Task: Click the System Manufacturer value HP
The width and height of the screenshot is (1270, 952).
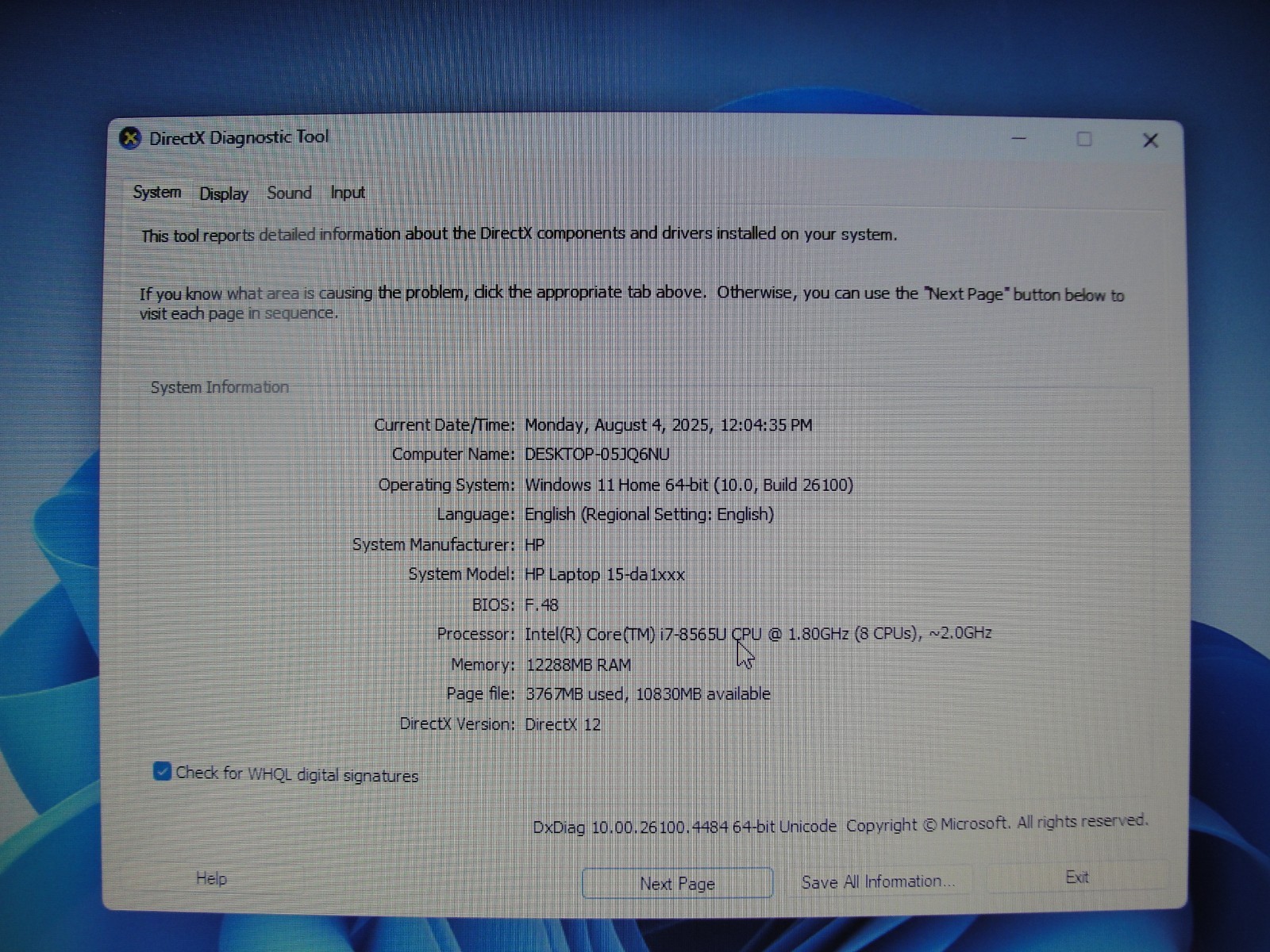Action: click(x=534, y=545)
